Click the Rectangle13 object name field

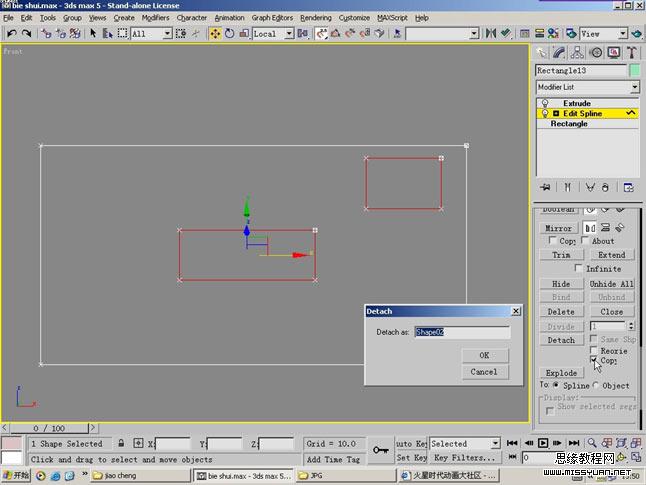point(581,70)
